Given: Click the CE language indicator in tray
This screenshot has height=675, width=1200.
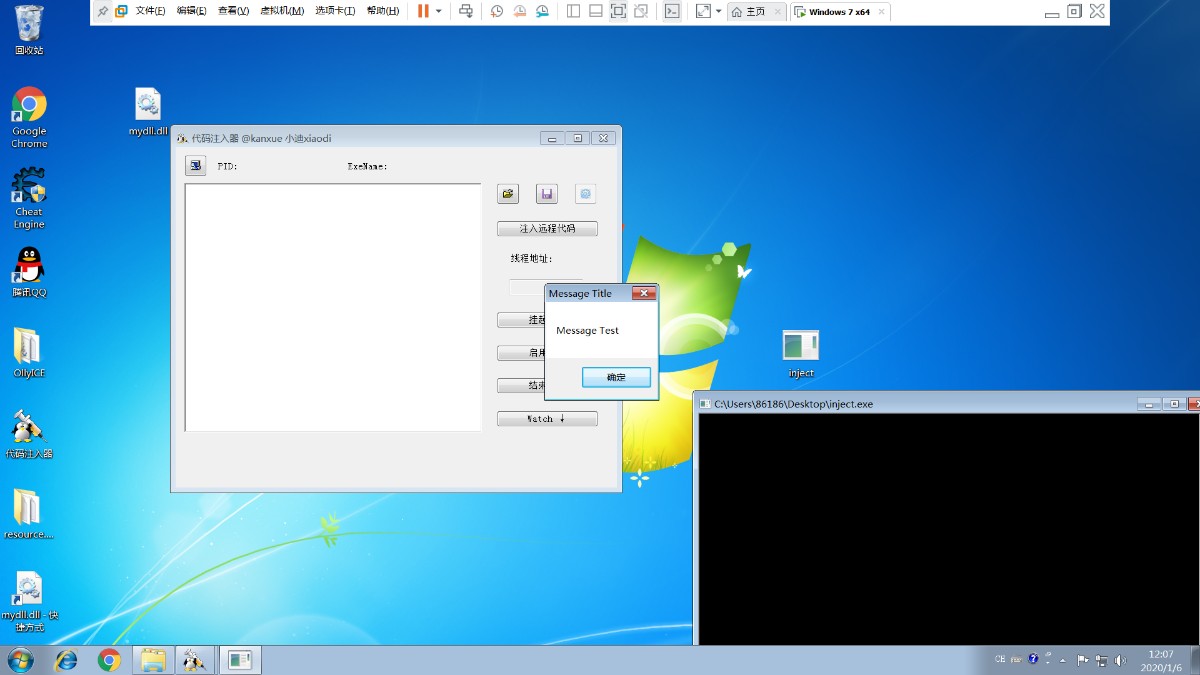Looking at the screenshot, I should [x=1000, y=660].
